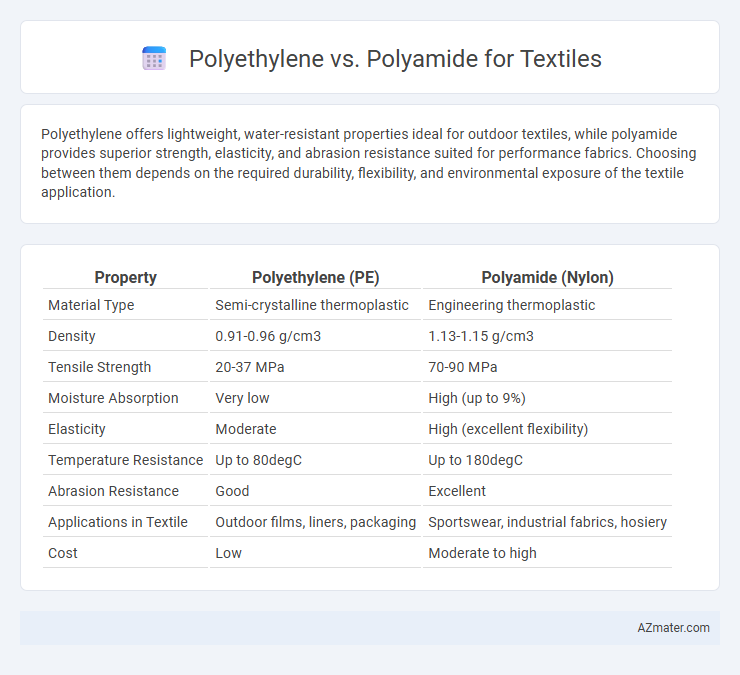Select the 'Tensile Strength' row label
The image size is (740, 675).
(x=100, y=367)
